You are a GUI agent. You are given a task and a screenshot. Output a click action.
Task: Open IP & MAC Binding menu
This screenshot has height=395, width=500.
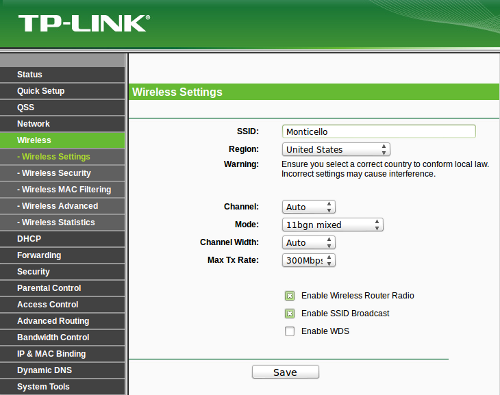click(63, 354)
